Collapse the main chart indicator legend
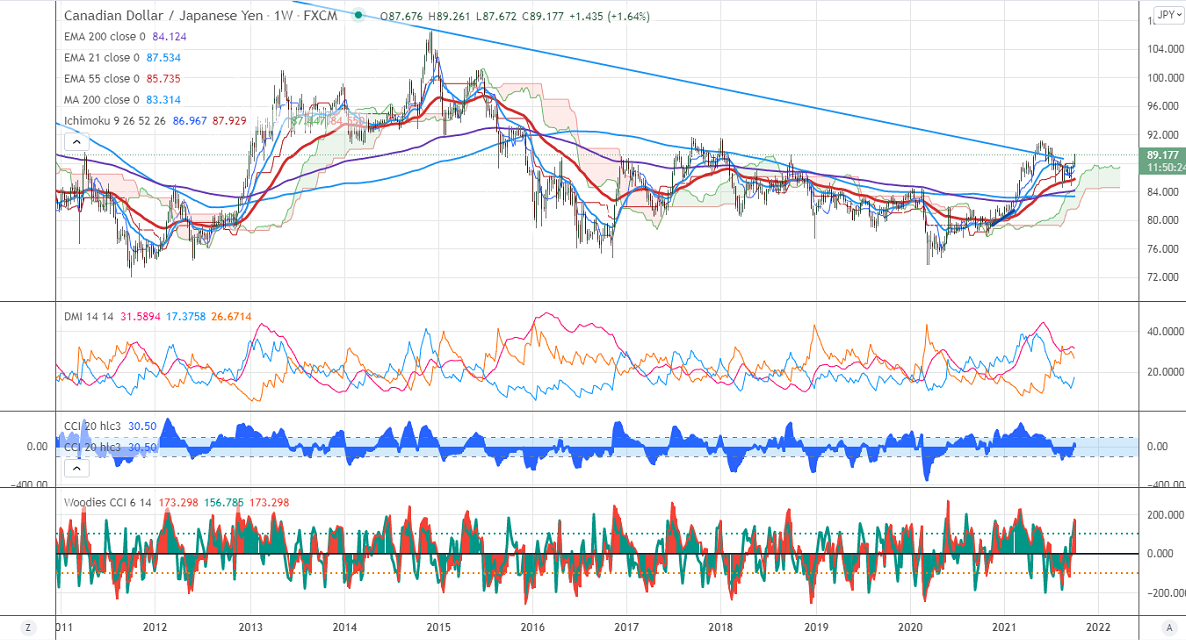Viewport: 1186px width, 640px height. (x=76, y=141)
